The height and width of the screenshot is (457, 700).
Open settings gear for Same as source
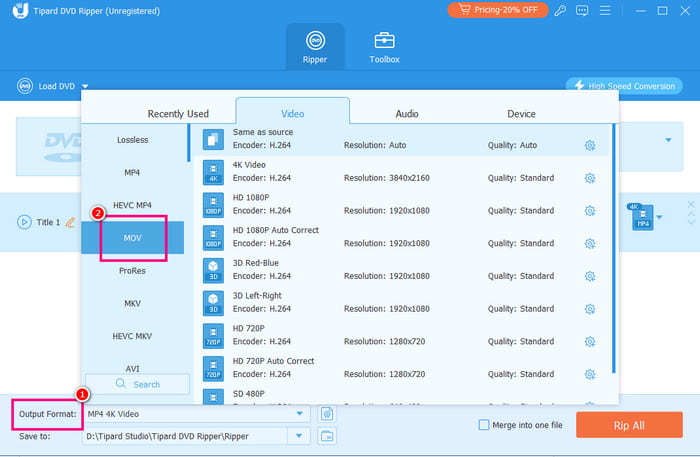point(590,145)
